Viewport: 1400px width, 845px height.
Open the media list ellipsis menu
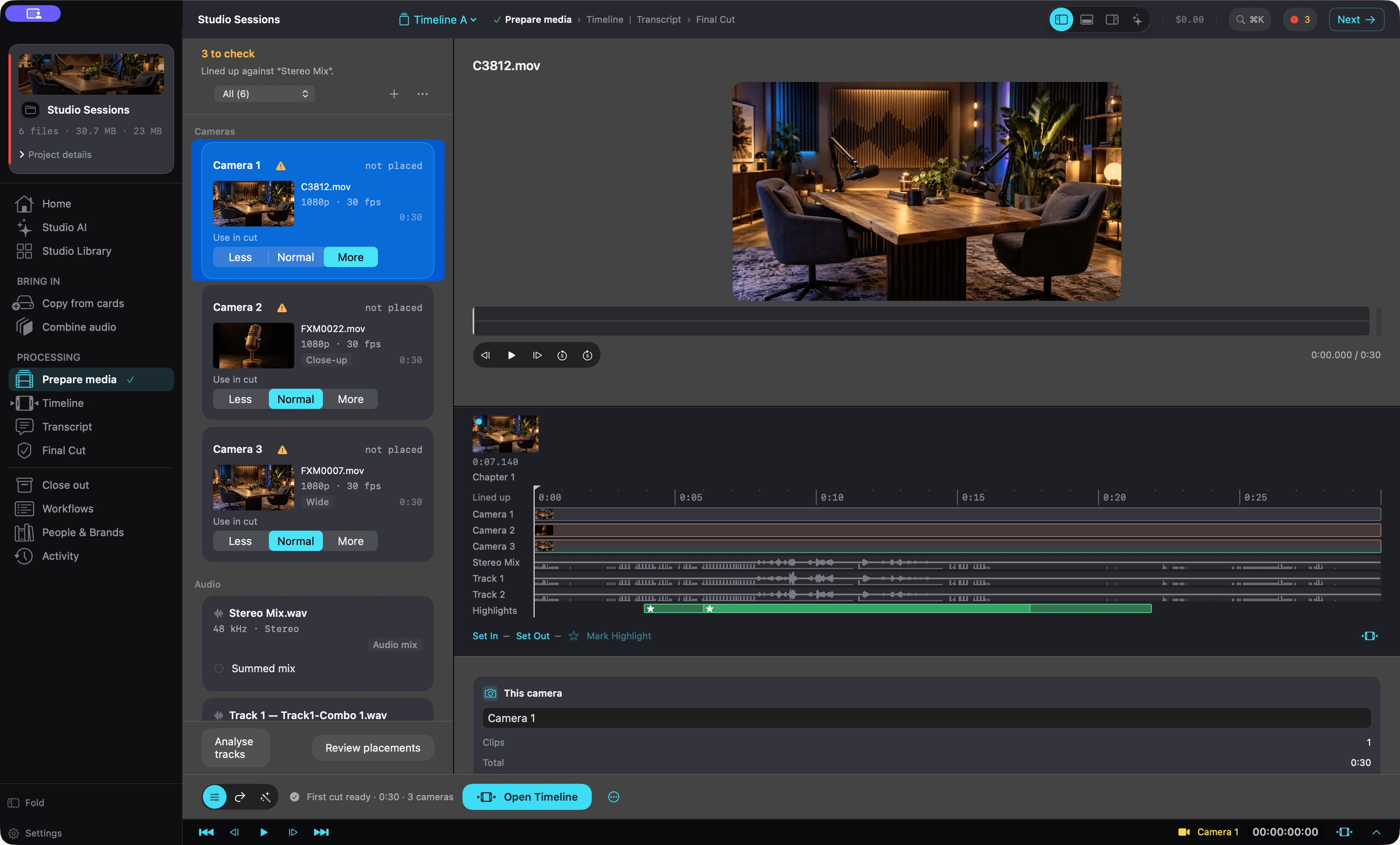pyautogui.click(x=422, y=94)
